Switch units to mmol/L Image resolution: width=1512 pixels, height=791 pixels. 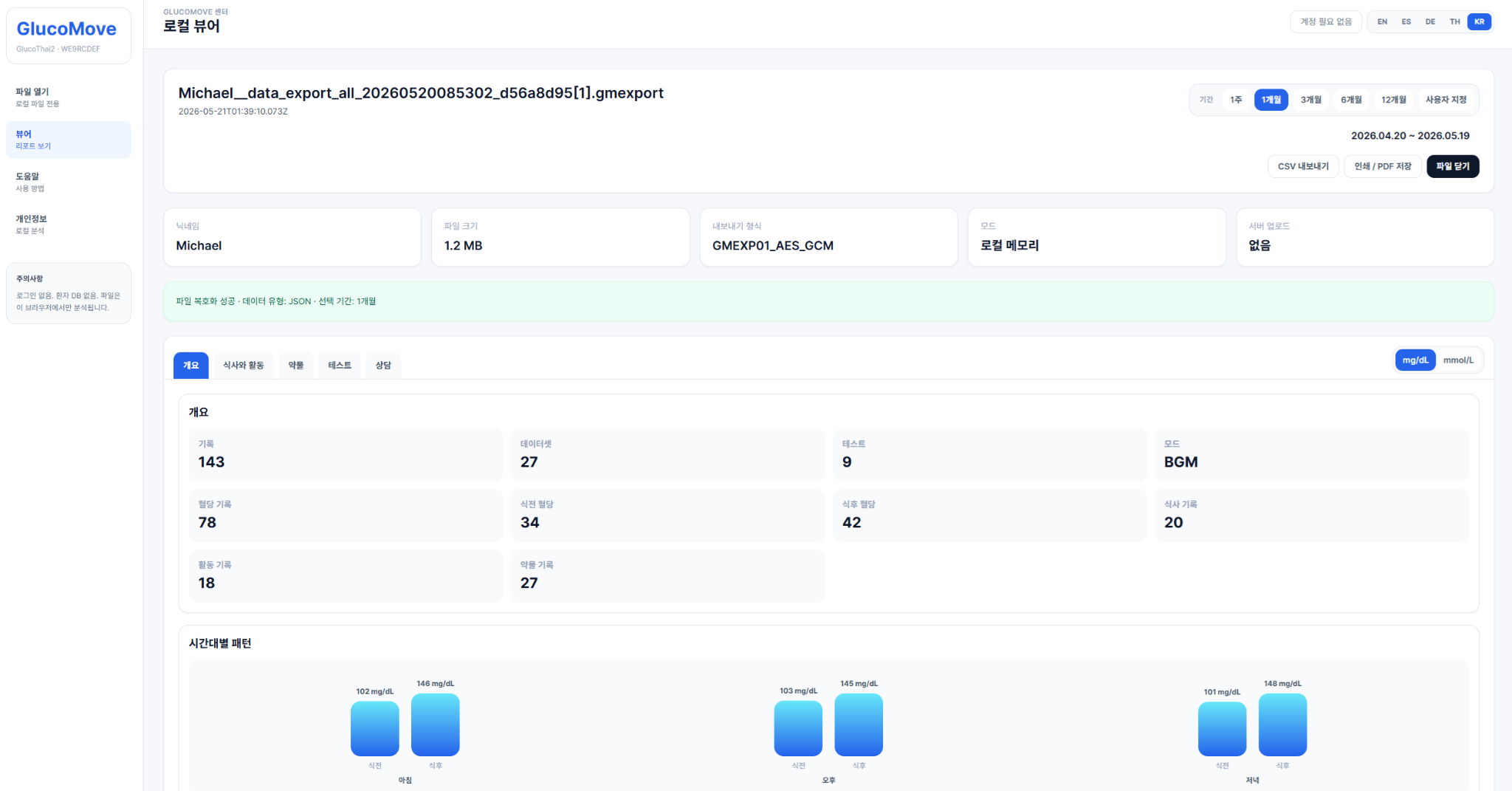pyautogui.click(x=1458, y=360)
